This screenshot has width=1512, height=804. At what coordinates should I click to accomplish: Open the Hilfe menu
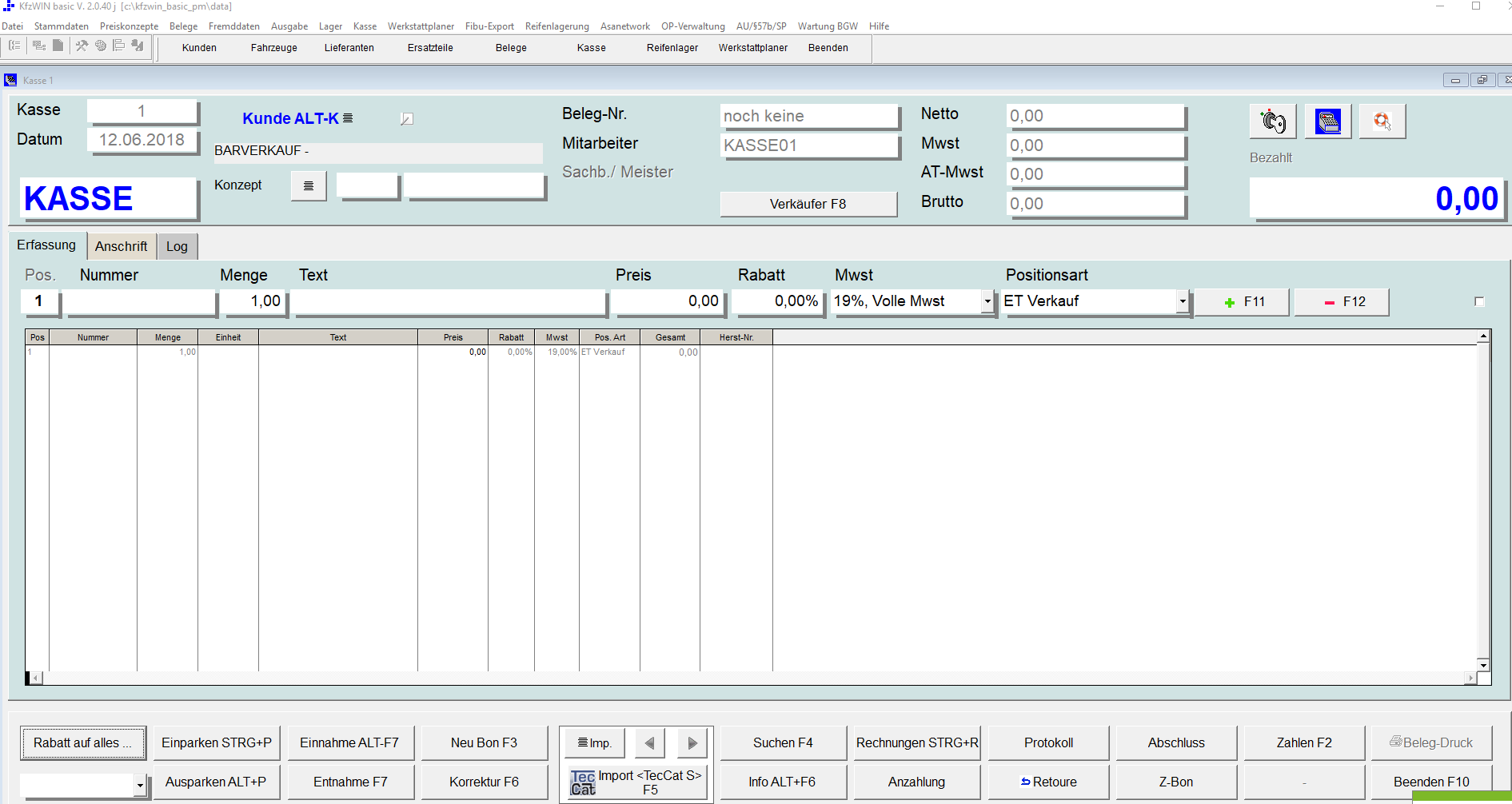879,26
